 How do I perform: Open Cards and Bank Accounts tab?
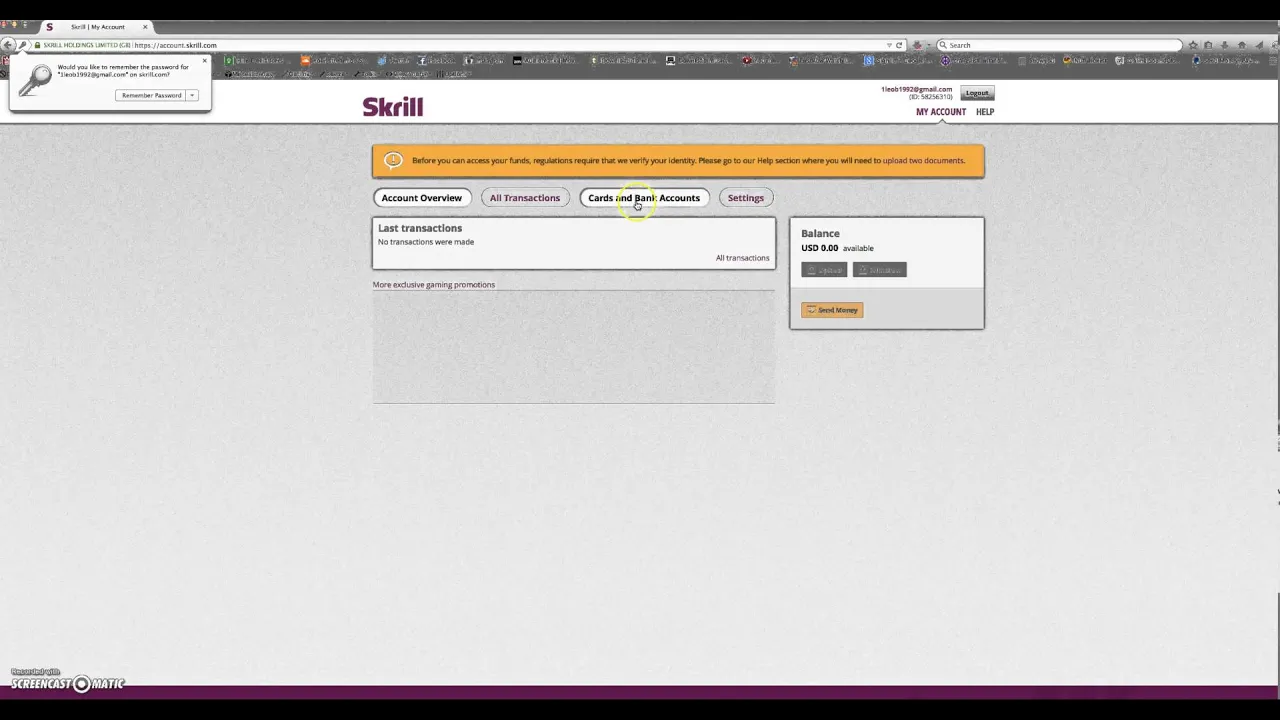point(644,198)
